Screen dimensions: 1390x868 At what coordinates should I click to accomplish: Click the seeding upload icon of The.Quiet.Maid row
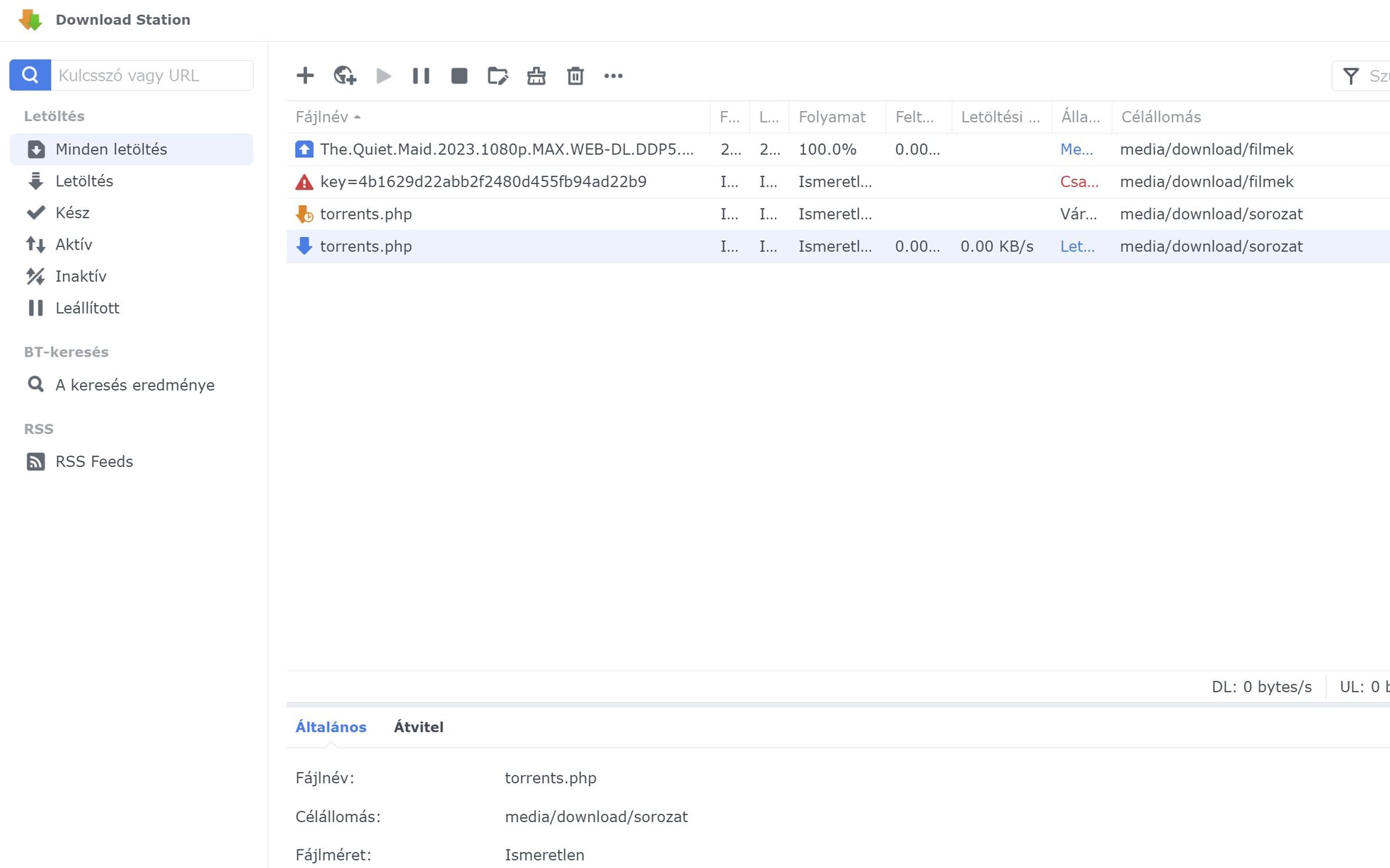click(x=304, y=149)
